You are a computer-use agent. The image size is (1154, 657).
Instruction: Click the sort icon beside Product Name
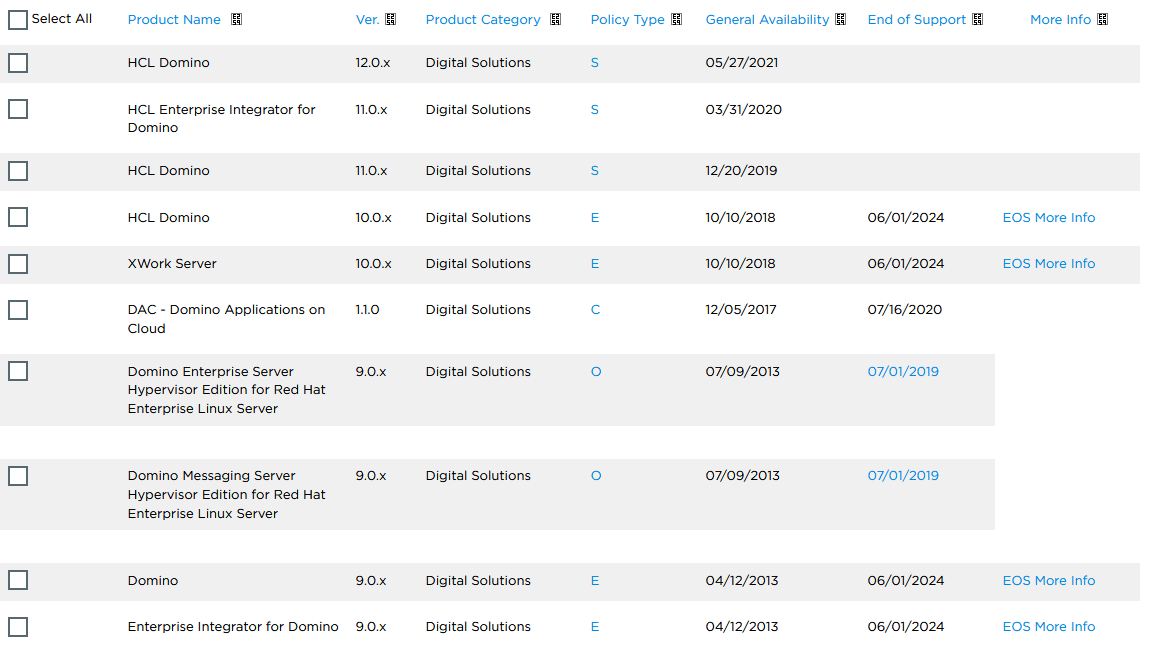[236, 20]
